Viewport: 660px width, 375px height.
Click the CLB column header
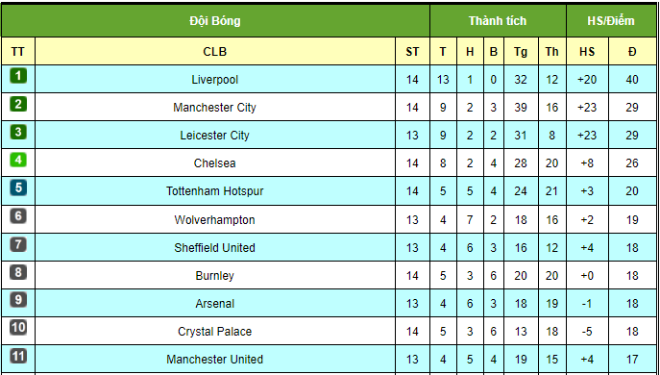pos(215,51)
